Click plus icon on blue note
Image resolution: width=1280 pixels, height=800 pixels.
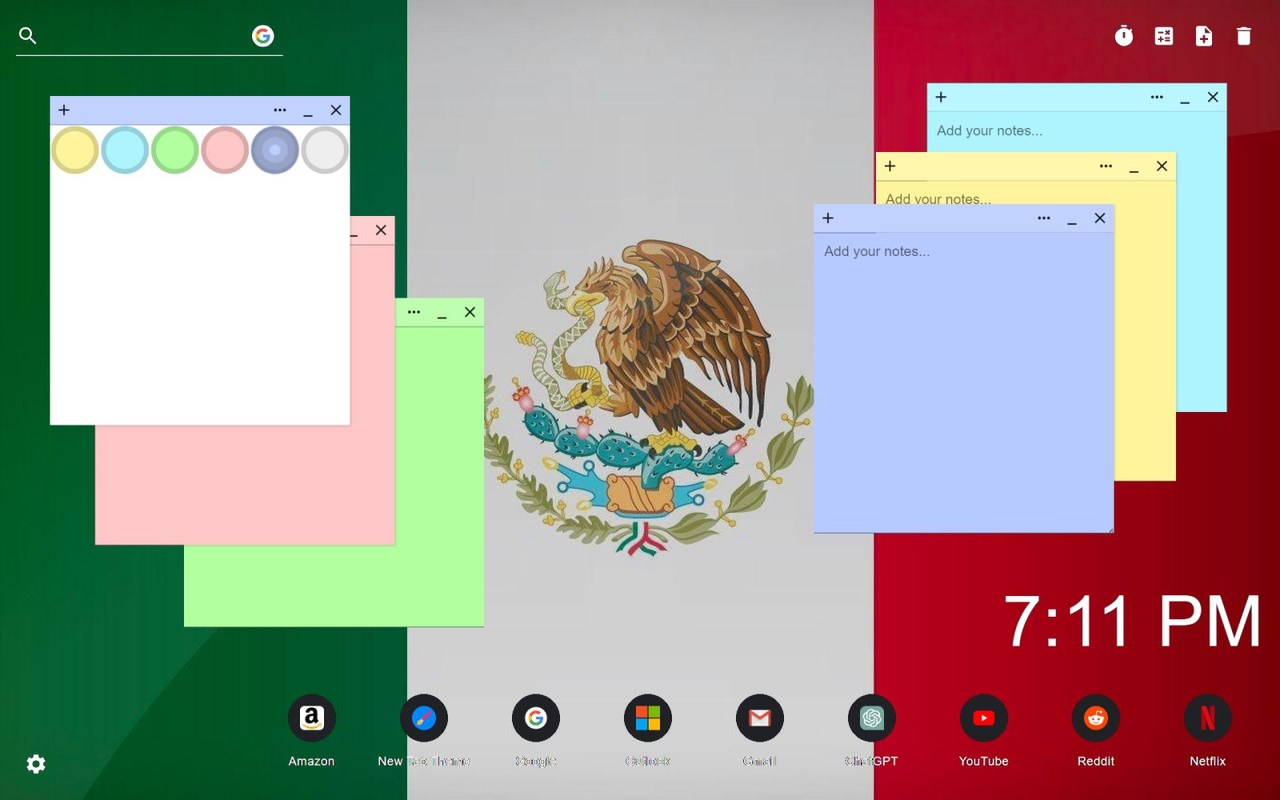coord(828,218)
